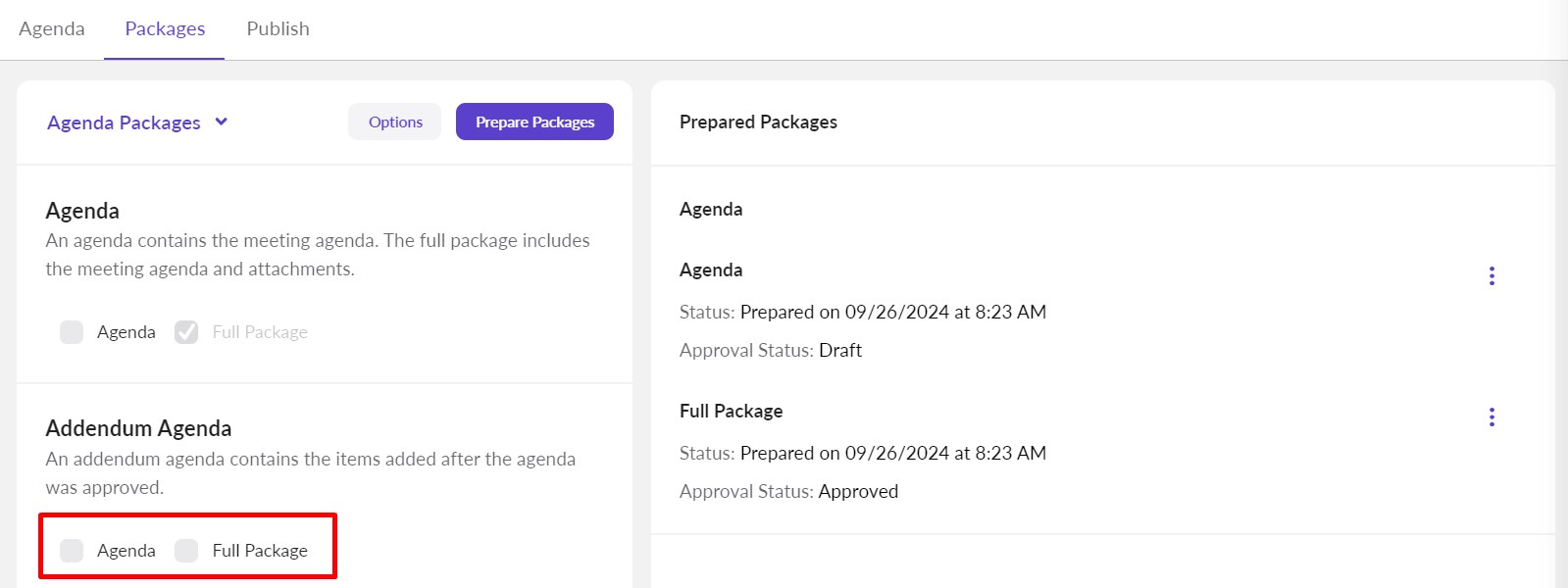This screenshot has height=588, width=1568.
Task: Click the Agenda section heading in the left panel
Action: coord(82,211)
